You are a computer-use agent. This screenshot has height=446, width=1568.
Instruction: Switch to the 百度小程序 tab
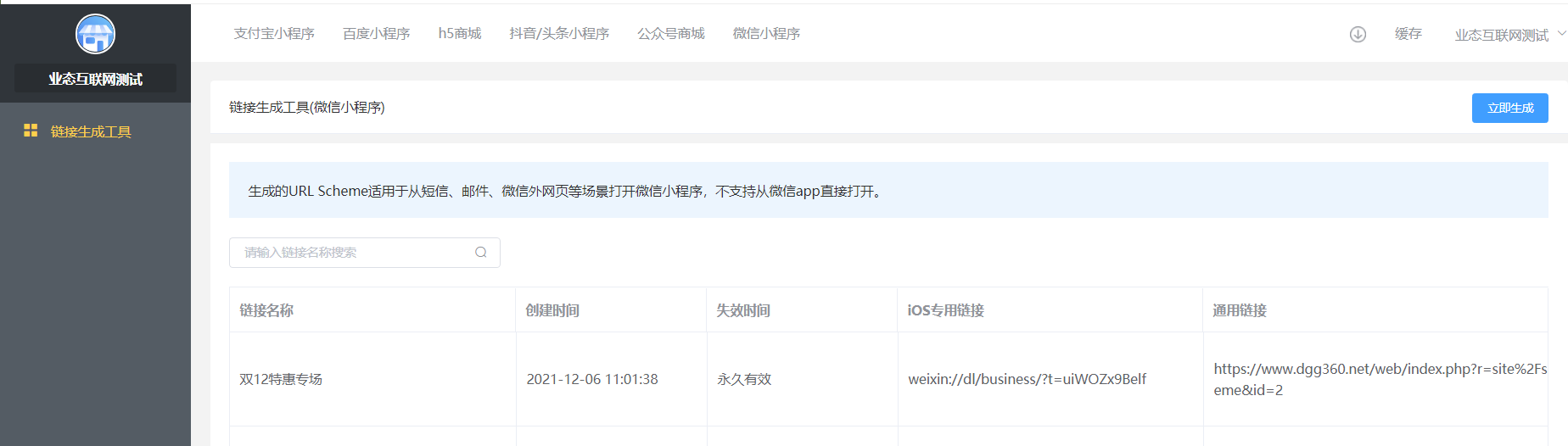(377, 34)
